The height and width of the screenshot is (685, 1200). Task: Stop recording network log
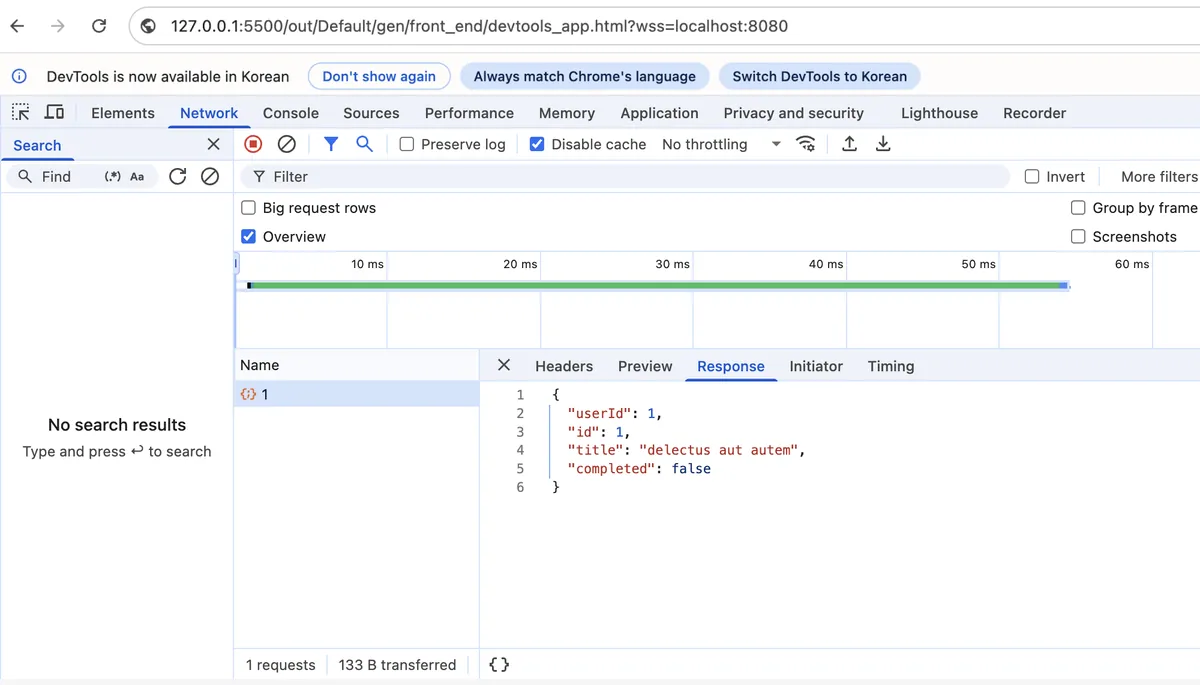point(253,144)
